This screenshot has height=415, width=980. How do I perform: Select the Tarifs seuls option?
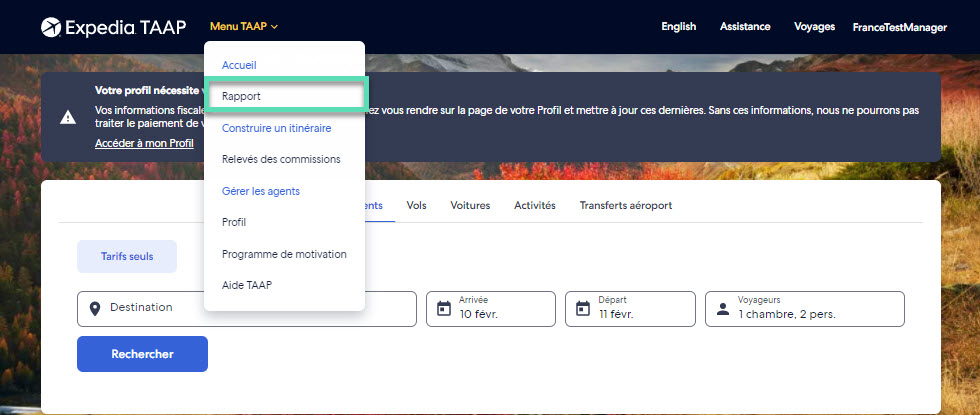pyautogui.click(x=127, y=256)
